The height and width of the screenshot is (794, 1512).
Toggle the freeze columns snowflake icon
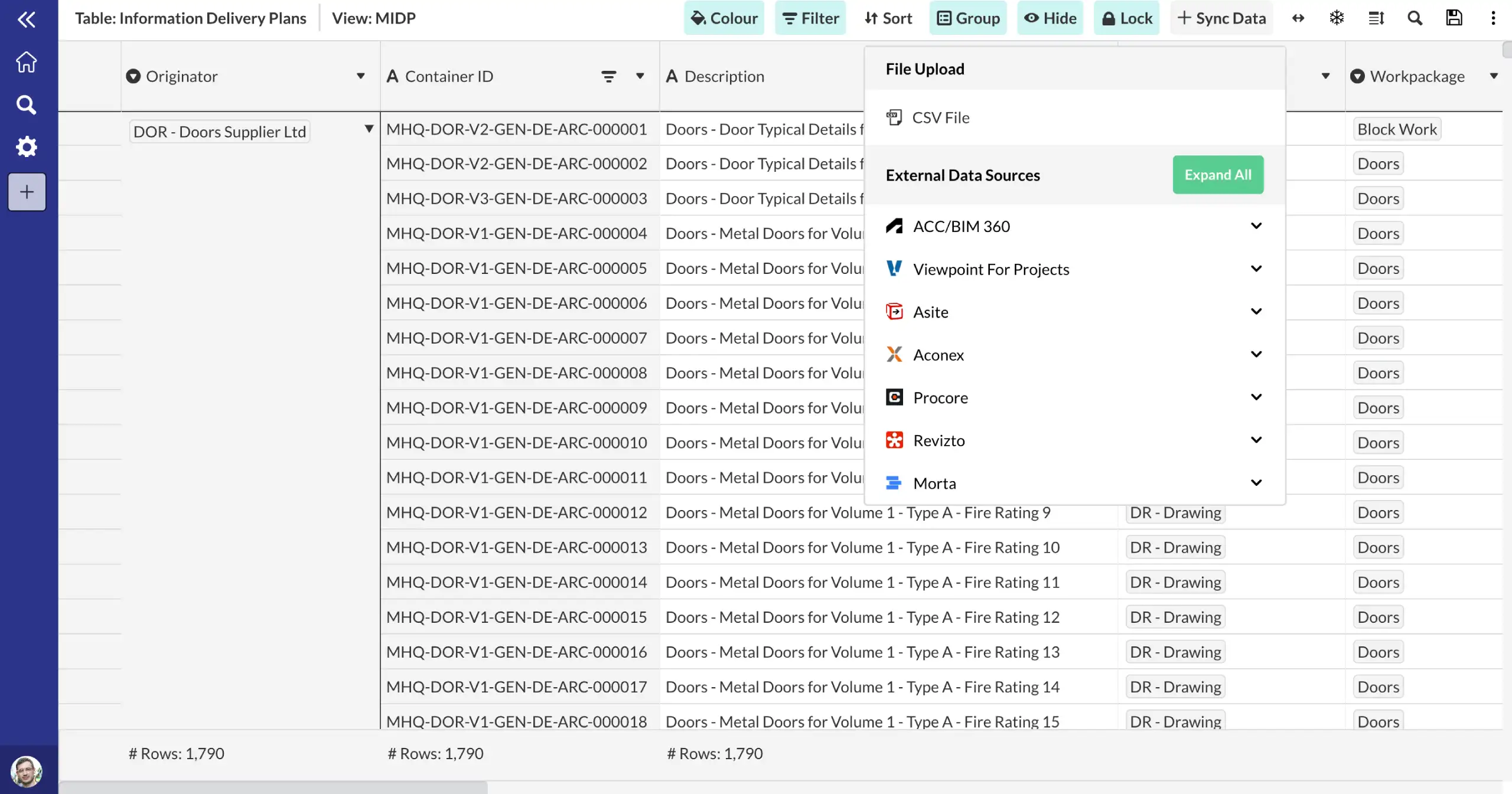(x=1337, y=18)
